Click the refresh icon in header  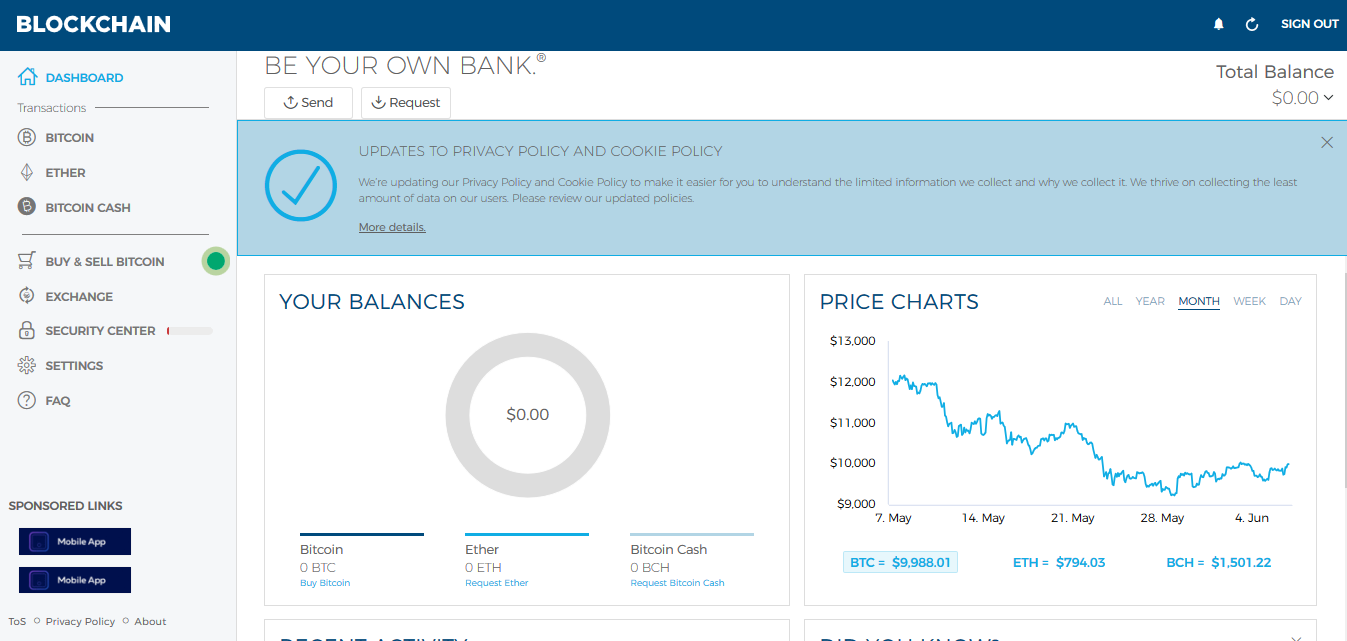click(1251, 24)
